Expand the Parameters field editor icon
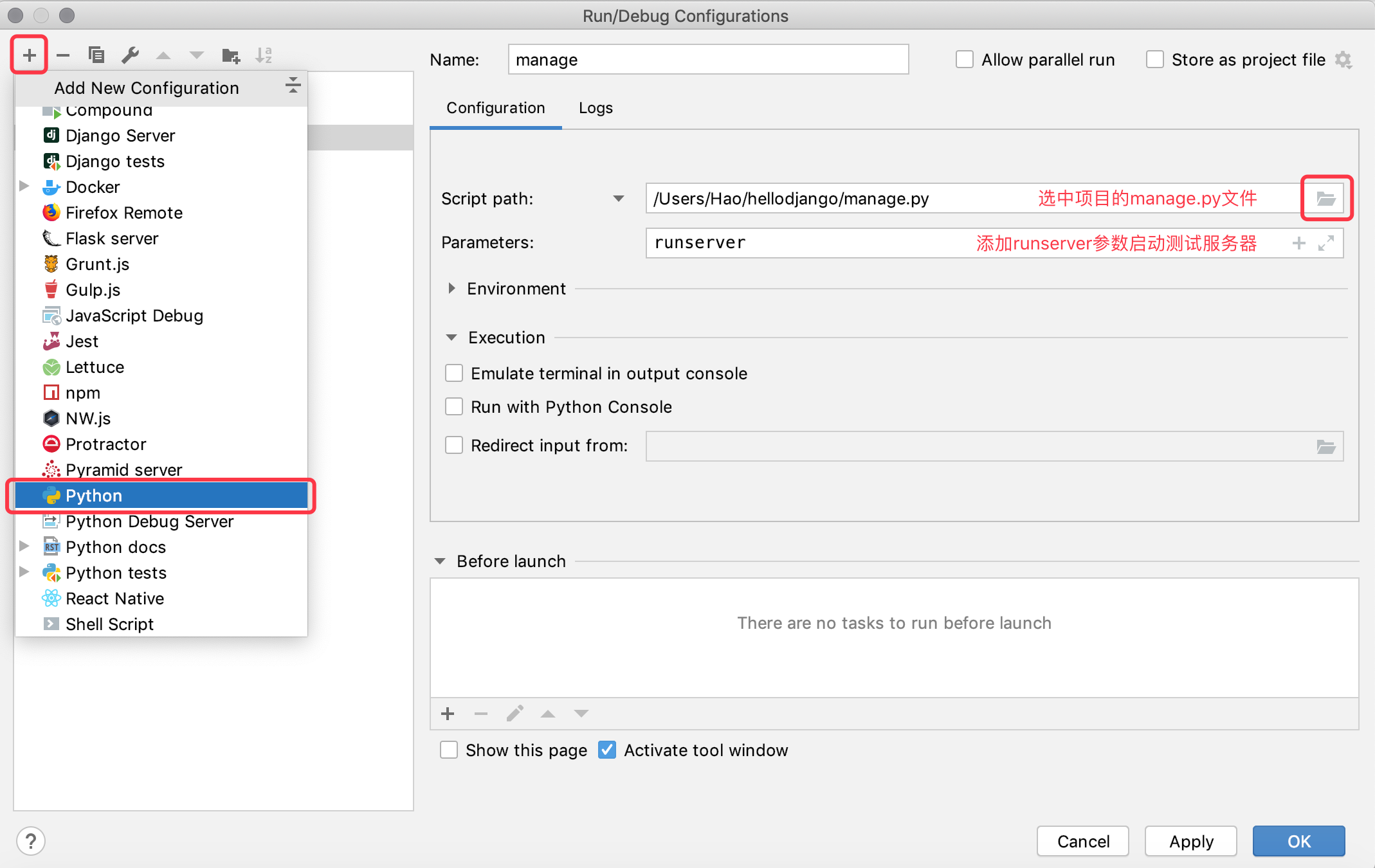Viewport: 1375px width, 868px height. [x=1326, y=243]
